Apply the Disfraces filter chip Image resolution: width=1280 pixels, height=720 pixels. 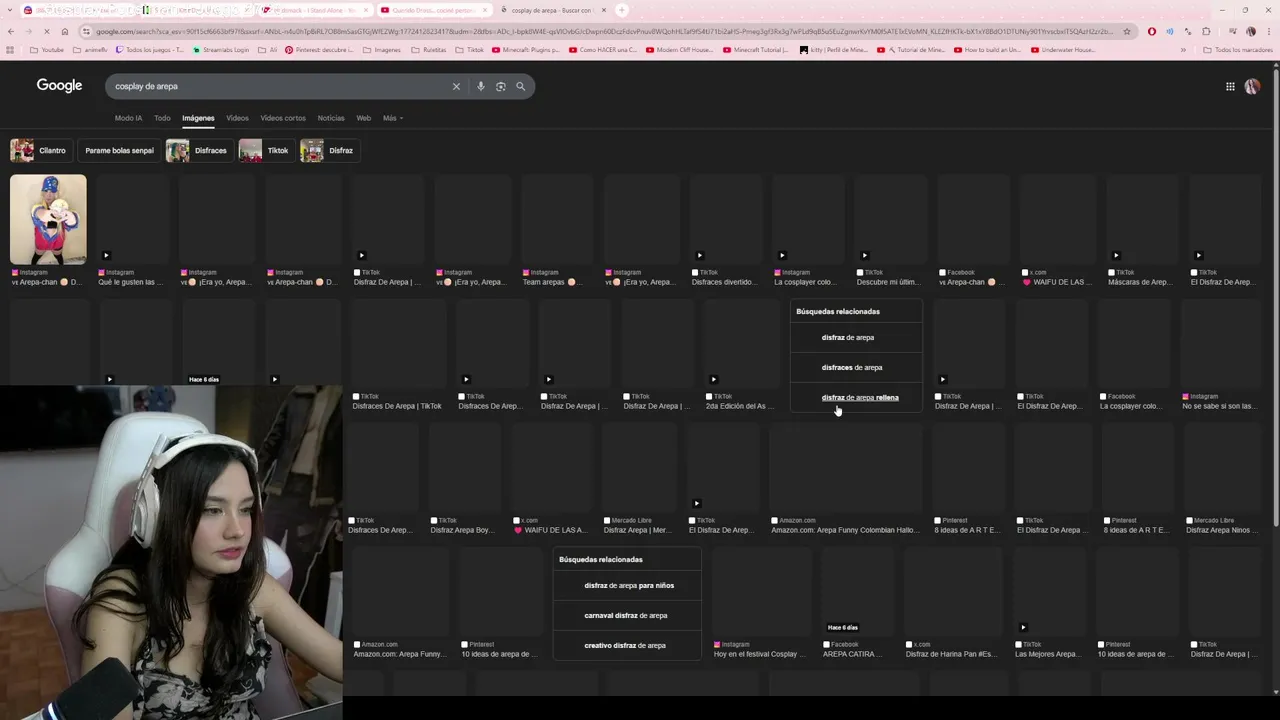click(198, 150)
